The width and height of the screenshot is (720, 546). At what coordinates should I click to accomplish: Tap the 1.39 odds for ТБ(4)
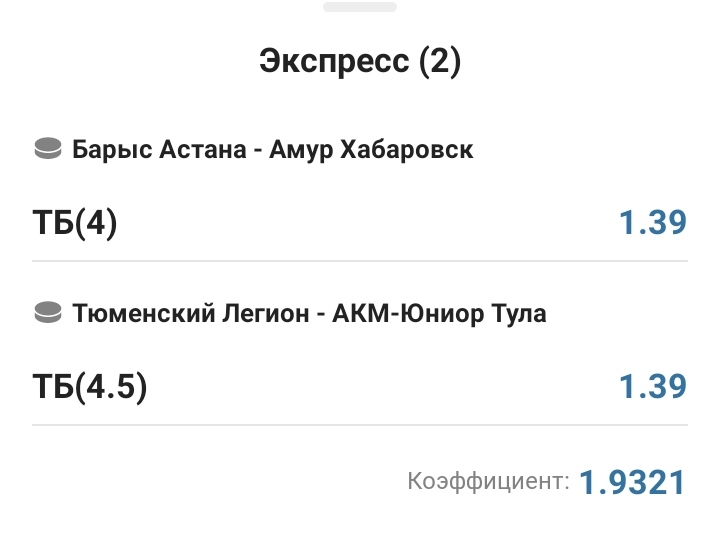click(652, 223)
